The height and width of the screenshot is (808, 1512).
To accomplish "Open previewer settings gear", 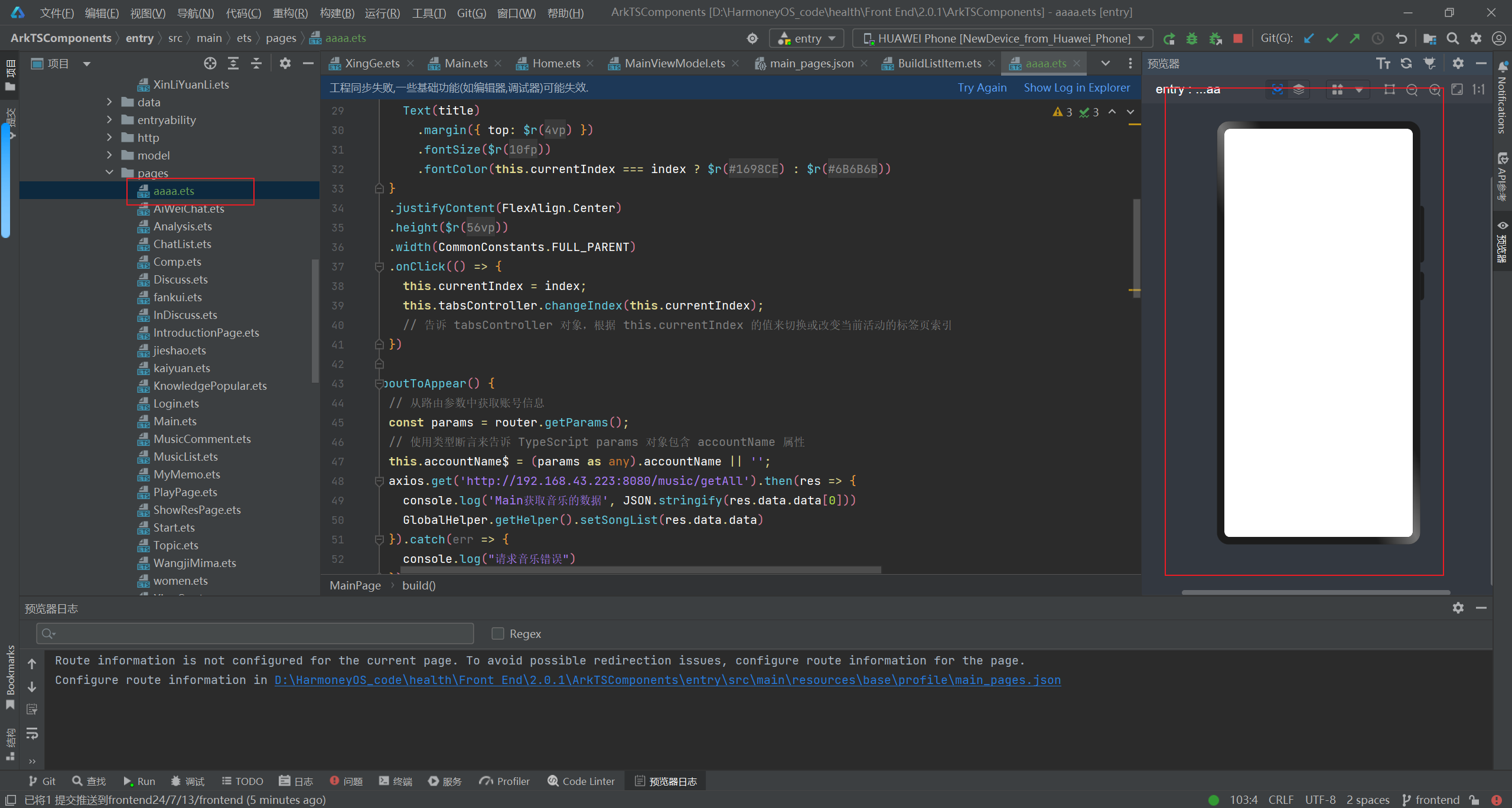I will [x=1458, y=63].
